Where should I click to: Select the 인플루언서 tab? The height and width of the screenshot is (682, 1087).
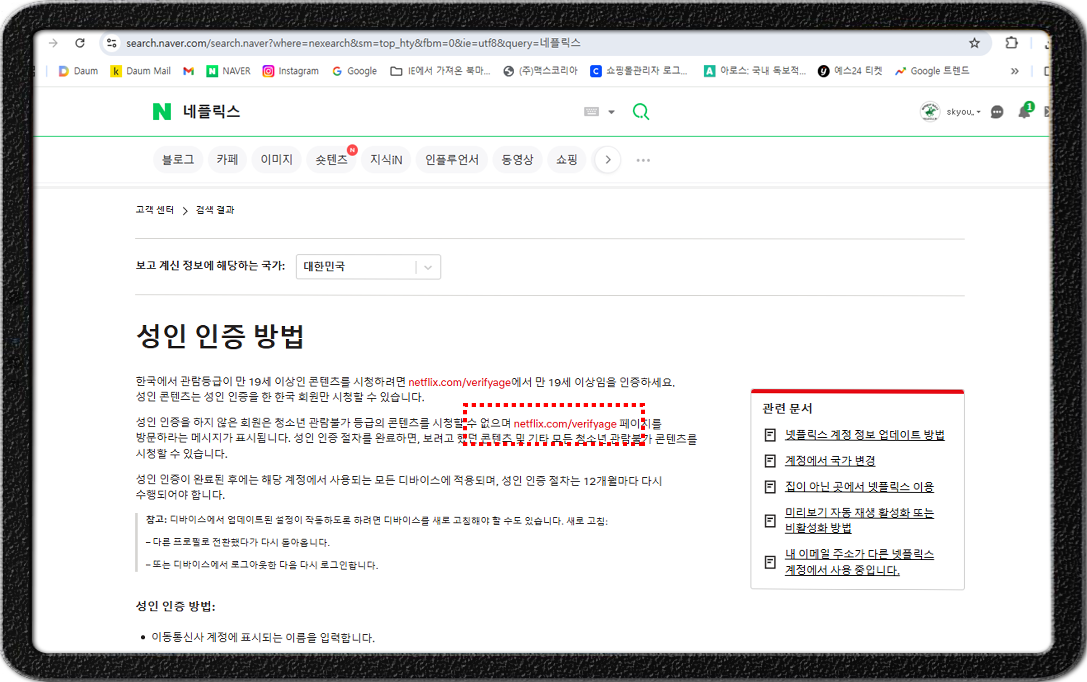(x=452, y=159)
